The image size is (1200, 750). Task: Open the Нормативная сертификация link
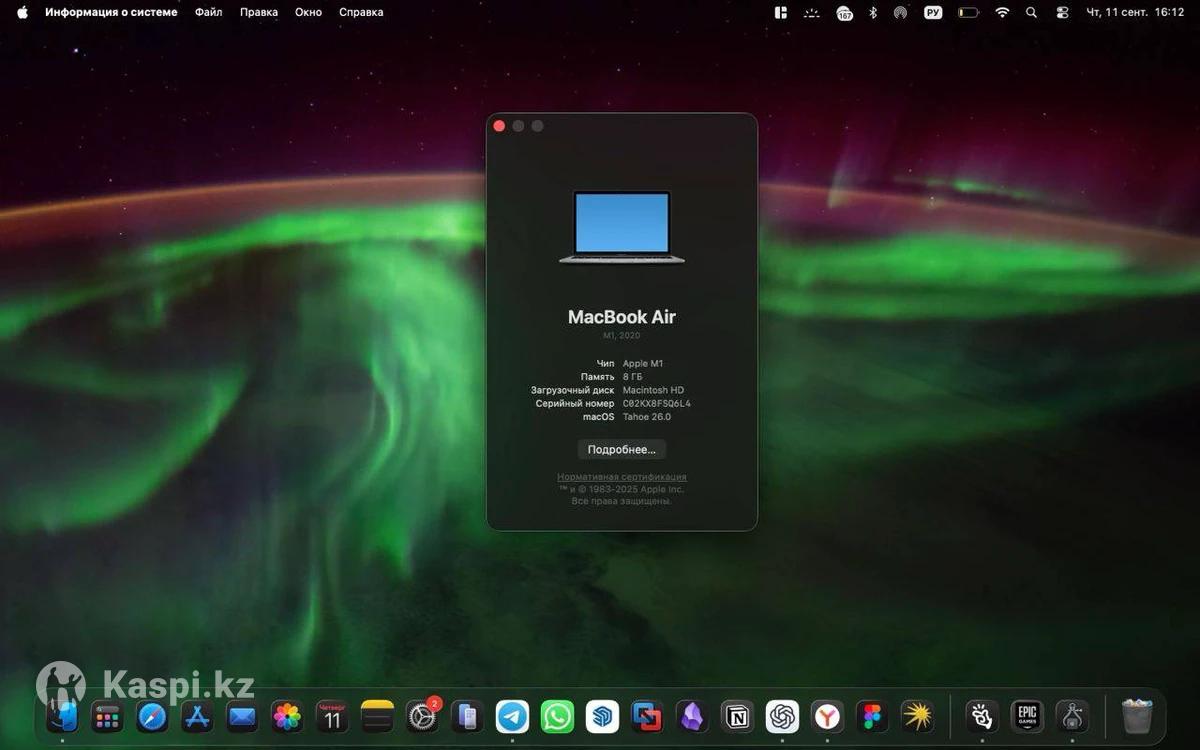(x=621, y=477)
